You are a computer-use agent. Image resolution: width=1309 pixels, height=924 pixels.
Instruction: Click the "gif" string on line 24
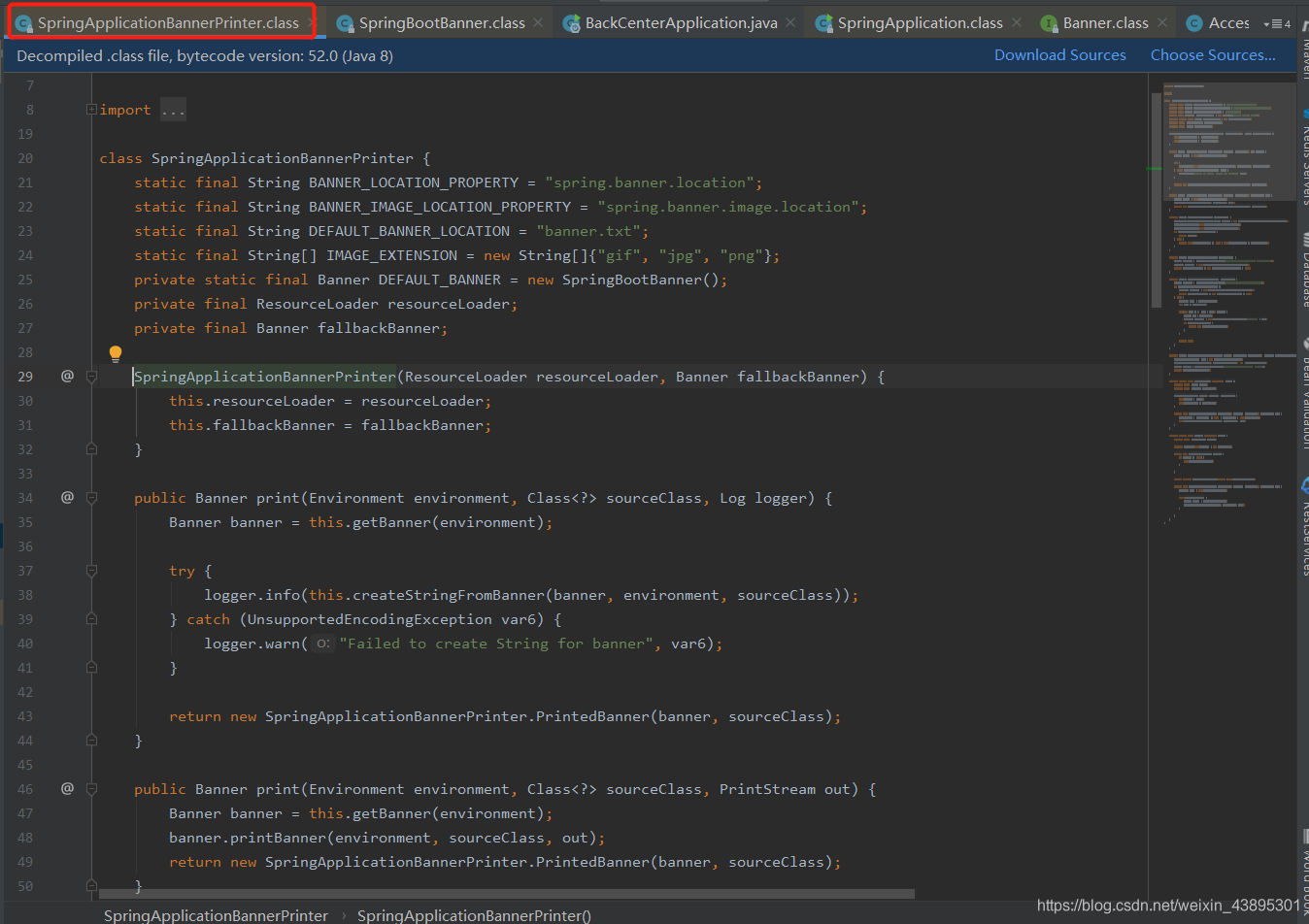click(x=619, y=255)
